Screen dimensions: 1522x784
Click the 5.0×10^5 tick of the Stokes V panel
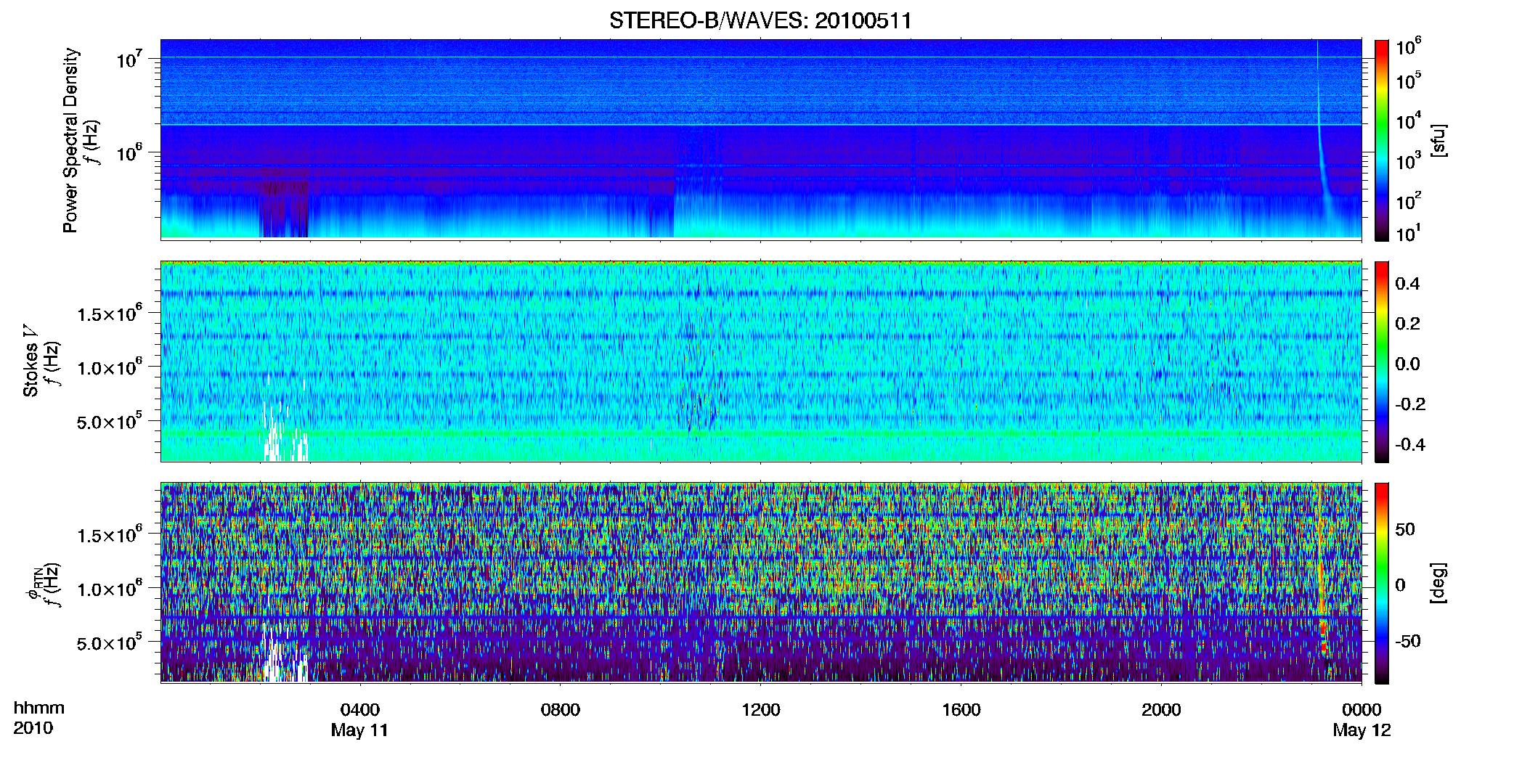coord(110,422)
